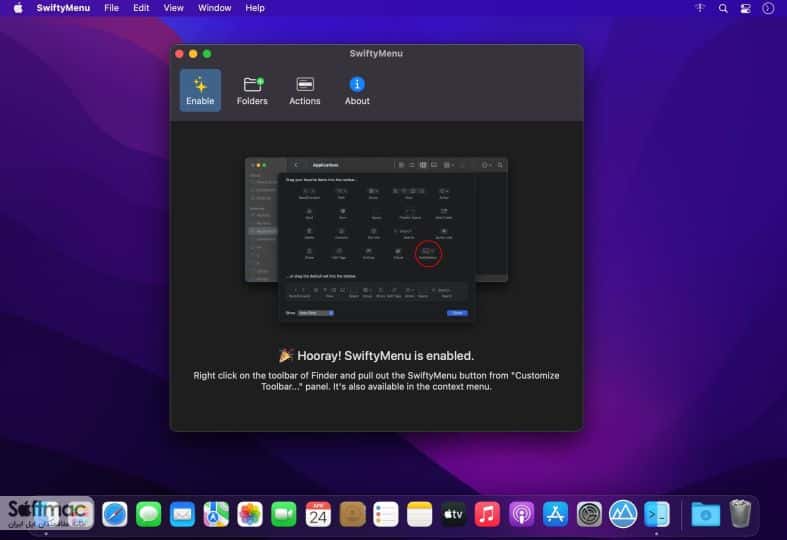Open System Preferences from the Dock

pos(589,514)
